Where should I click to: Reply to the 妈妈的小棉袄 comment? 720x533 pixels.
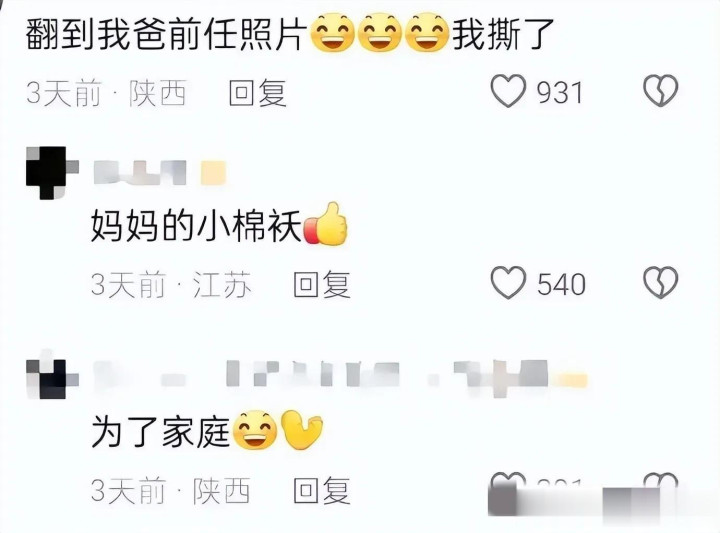[322, 285]
